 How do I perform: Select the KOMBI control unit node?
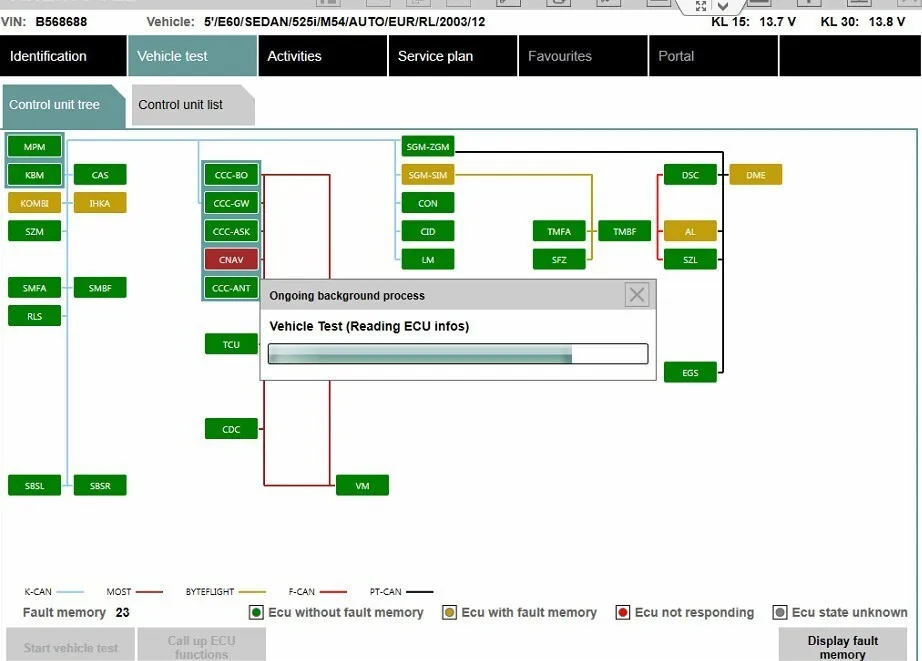[x=34, y=203]
